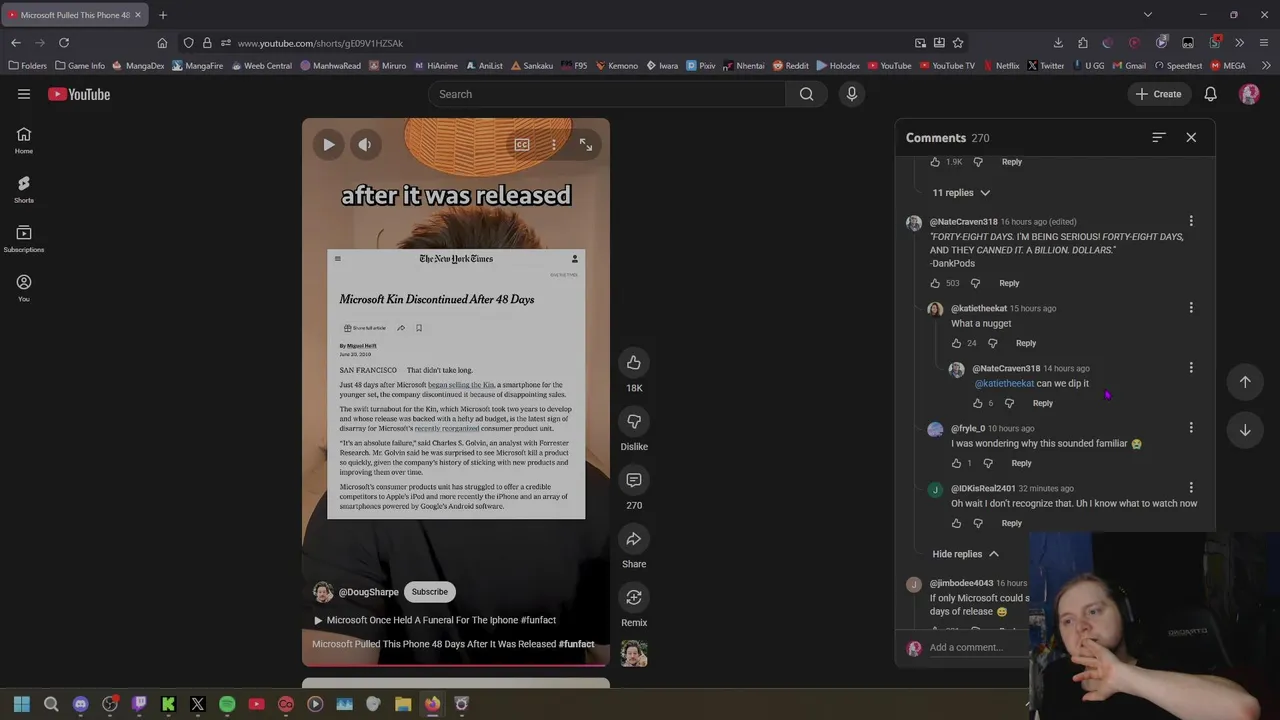Screen dimensions: 1280x720
Task: Click the search magnifier button
Action: coord(806,94)
